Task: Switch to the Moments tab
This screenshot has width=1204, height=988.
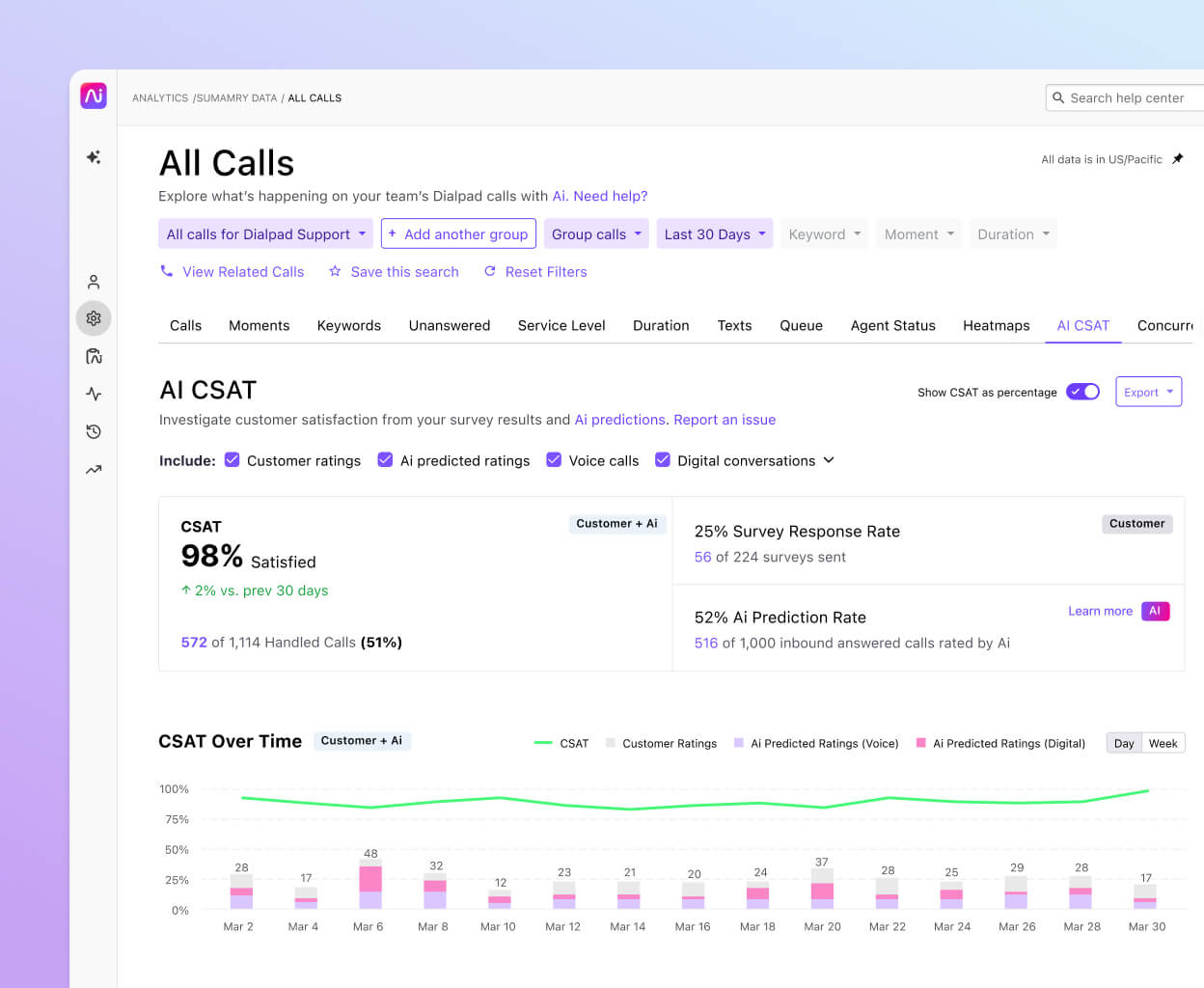Action: (x=259, y=325)
